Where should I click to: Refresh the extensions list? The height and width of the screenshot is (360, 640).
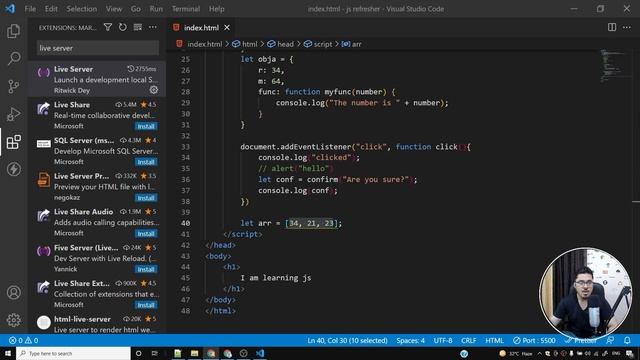click(x=122, y=27)
